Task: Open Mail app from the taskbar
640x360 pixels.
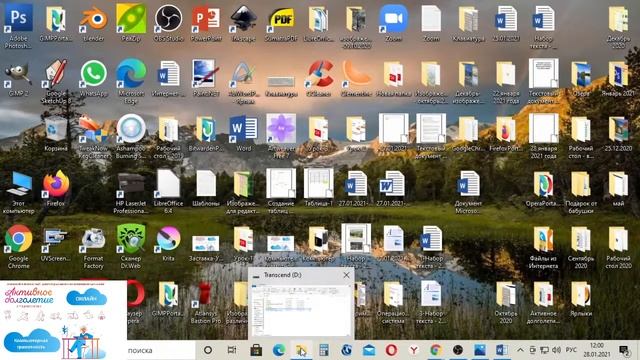Action: [x=369, y=350]
